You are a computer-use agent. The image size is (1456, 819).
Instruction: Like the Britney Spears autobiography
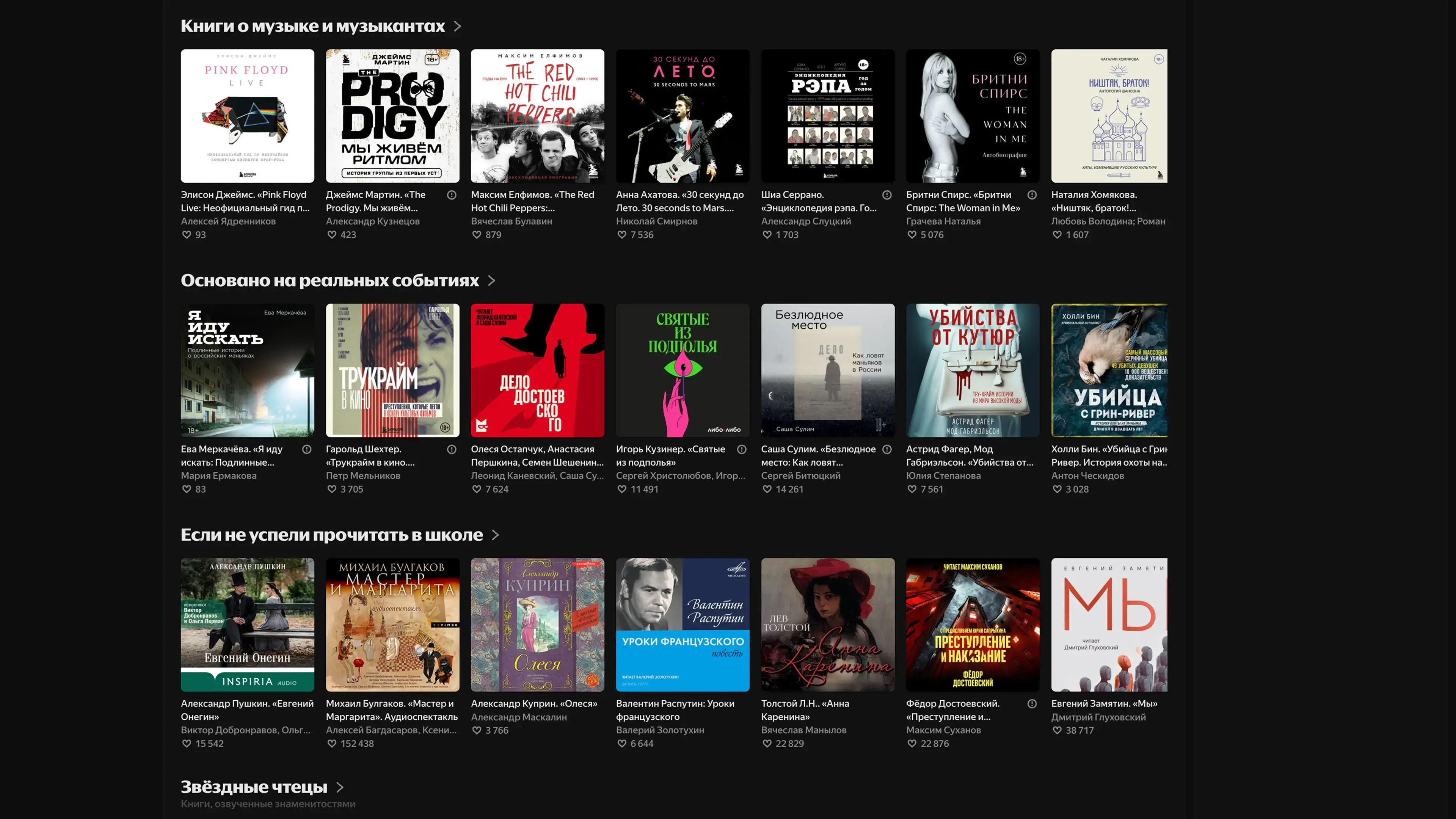912,235
